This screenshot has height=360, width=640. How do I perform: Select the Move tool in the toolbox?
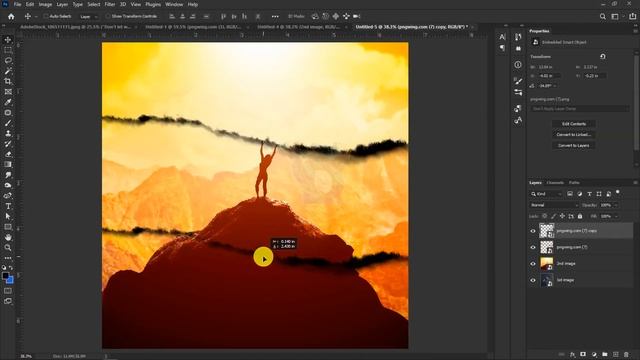point(8,40)
